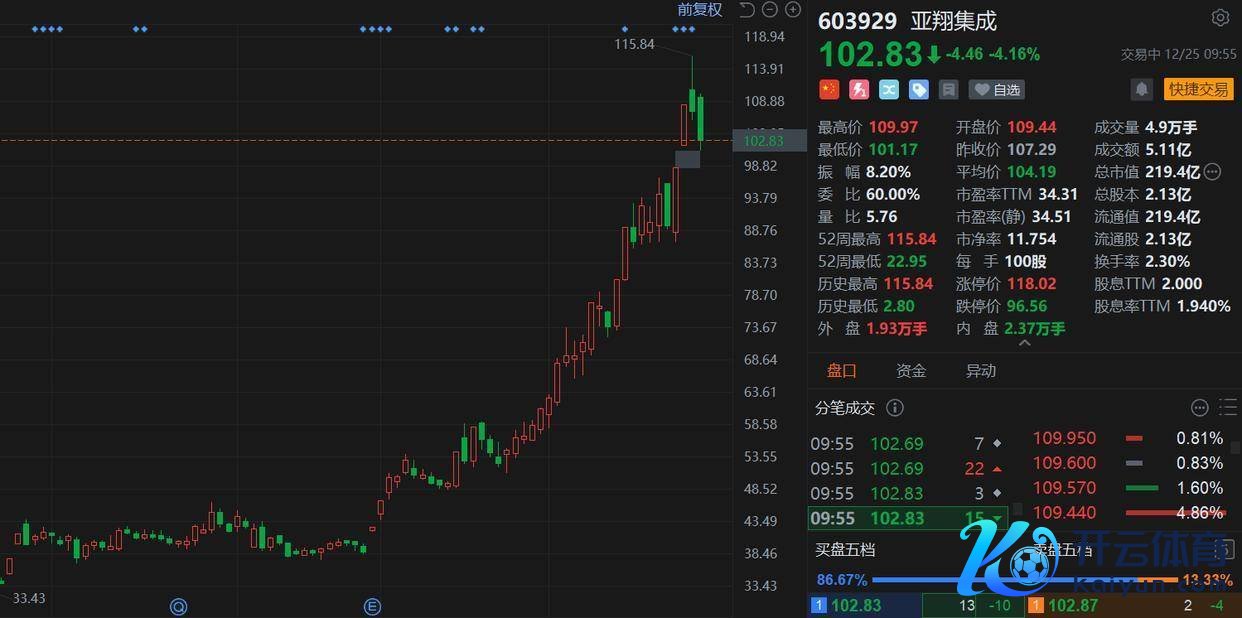This screenshot has height=618, width=1242.
Task: Switch to the 资金 tab
Action: point(910,371)
